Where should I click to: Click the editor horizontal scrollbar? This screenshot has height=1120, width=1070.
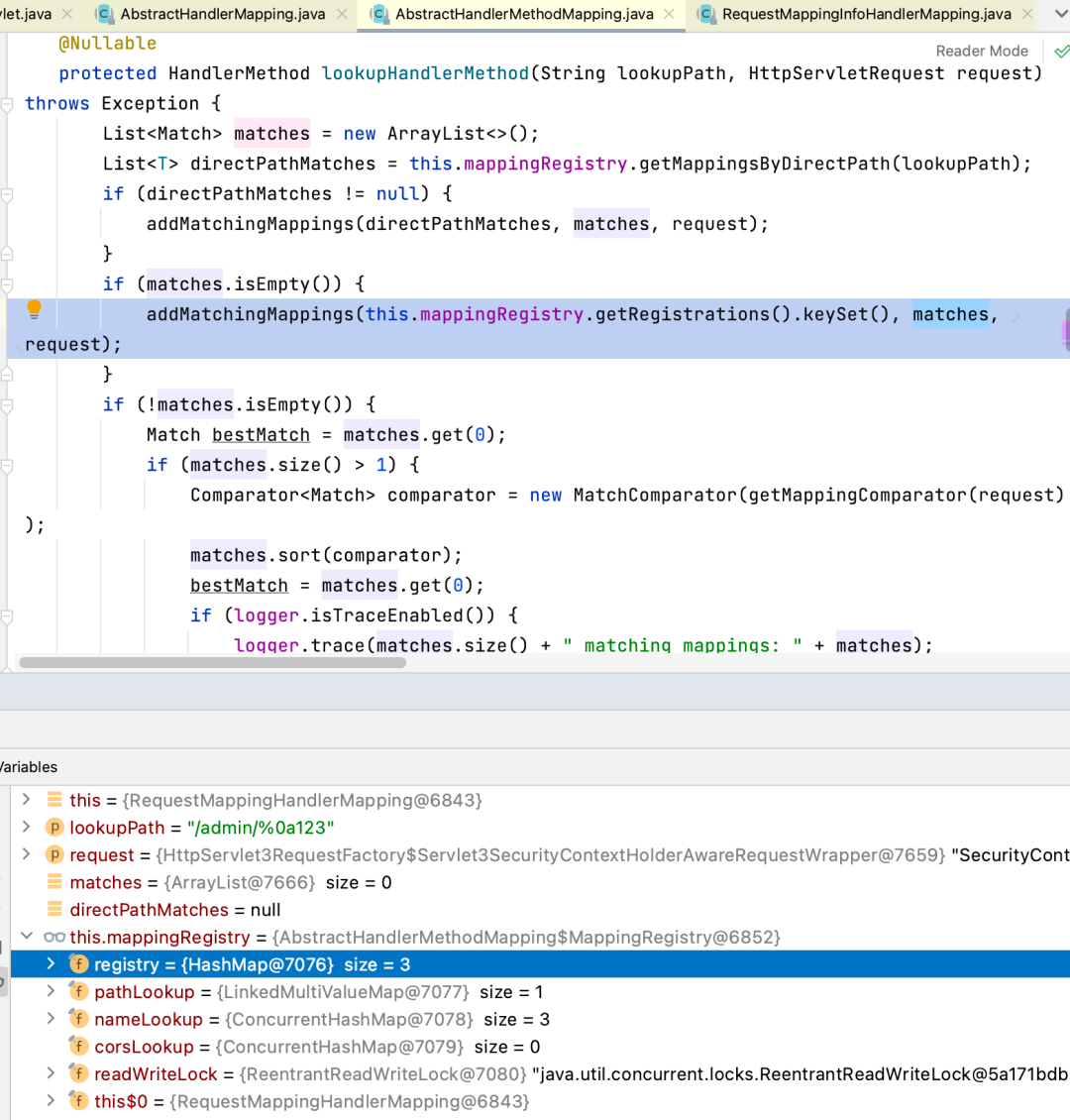(212, 662)
